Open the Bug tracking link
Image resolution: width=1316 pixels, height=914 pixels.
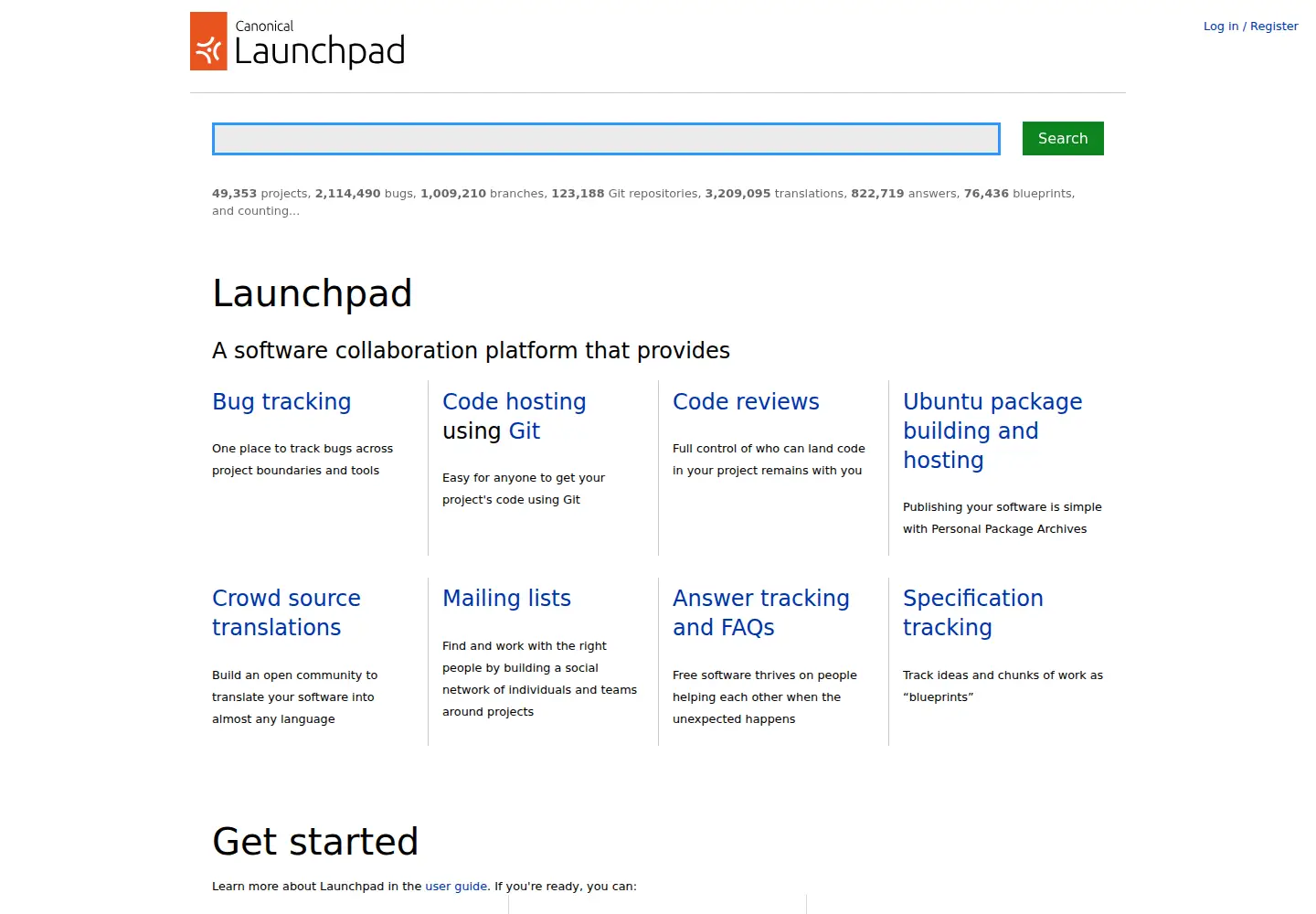point(281,402)
